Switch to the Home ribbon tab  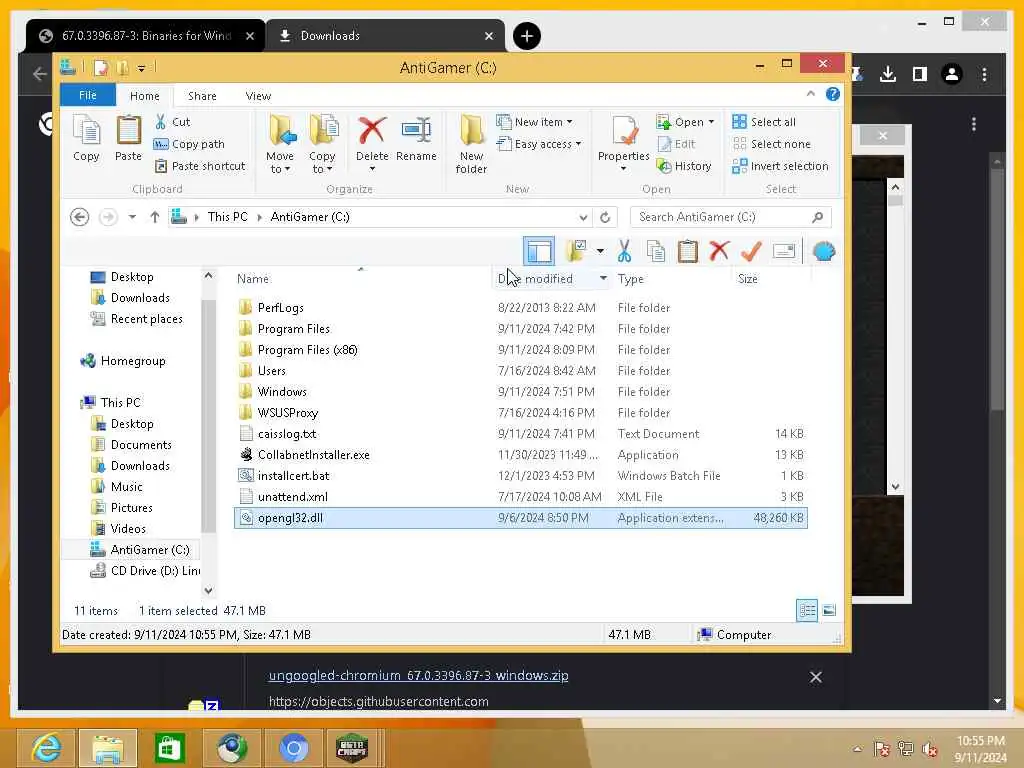click(x=144, y=96)
